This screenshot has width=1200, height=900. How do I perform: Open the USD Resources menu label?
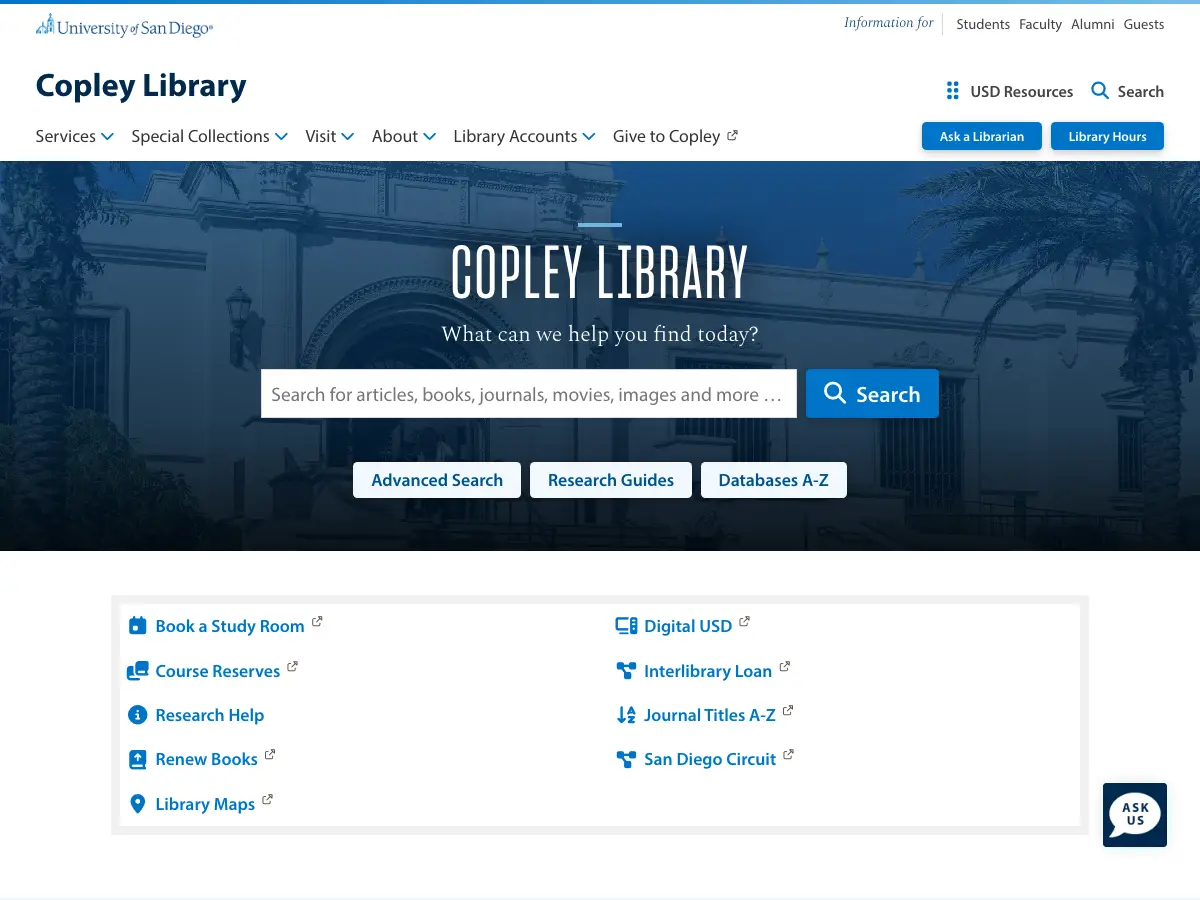tap(1022, 91)
